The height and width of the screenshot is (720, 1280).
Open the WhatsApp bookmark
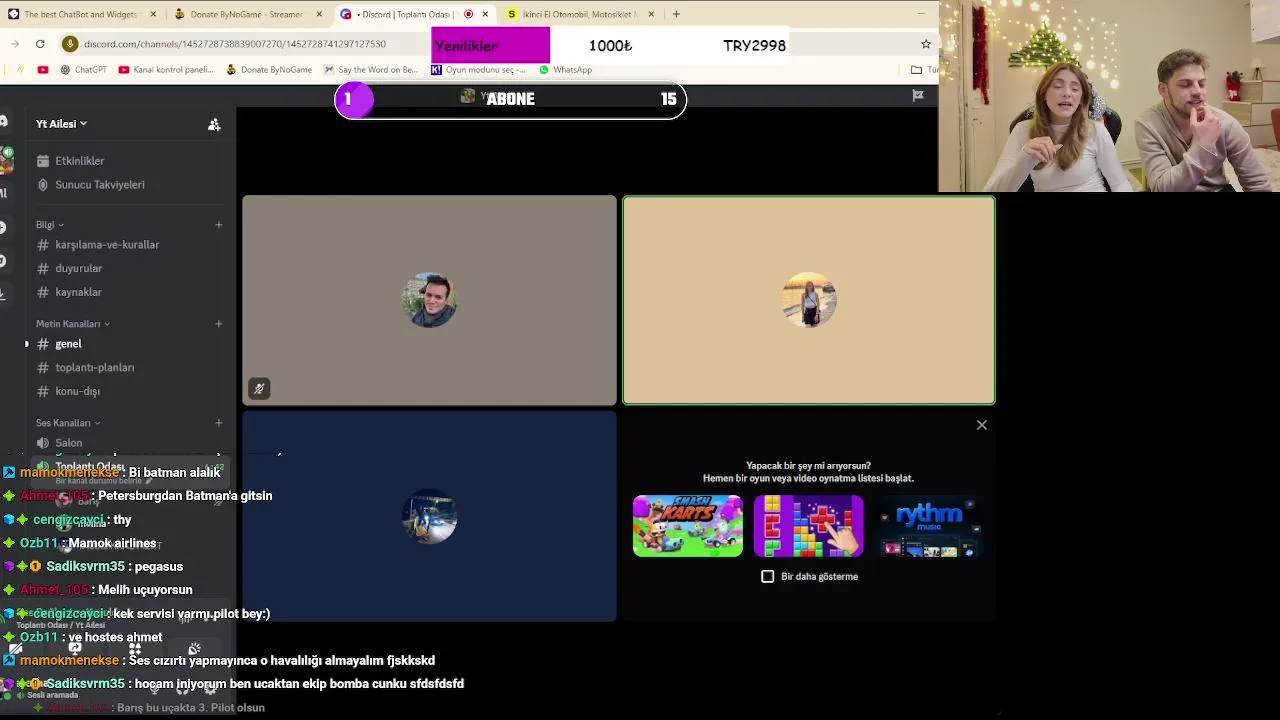pyautogui.click(x=565, y=70)
